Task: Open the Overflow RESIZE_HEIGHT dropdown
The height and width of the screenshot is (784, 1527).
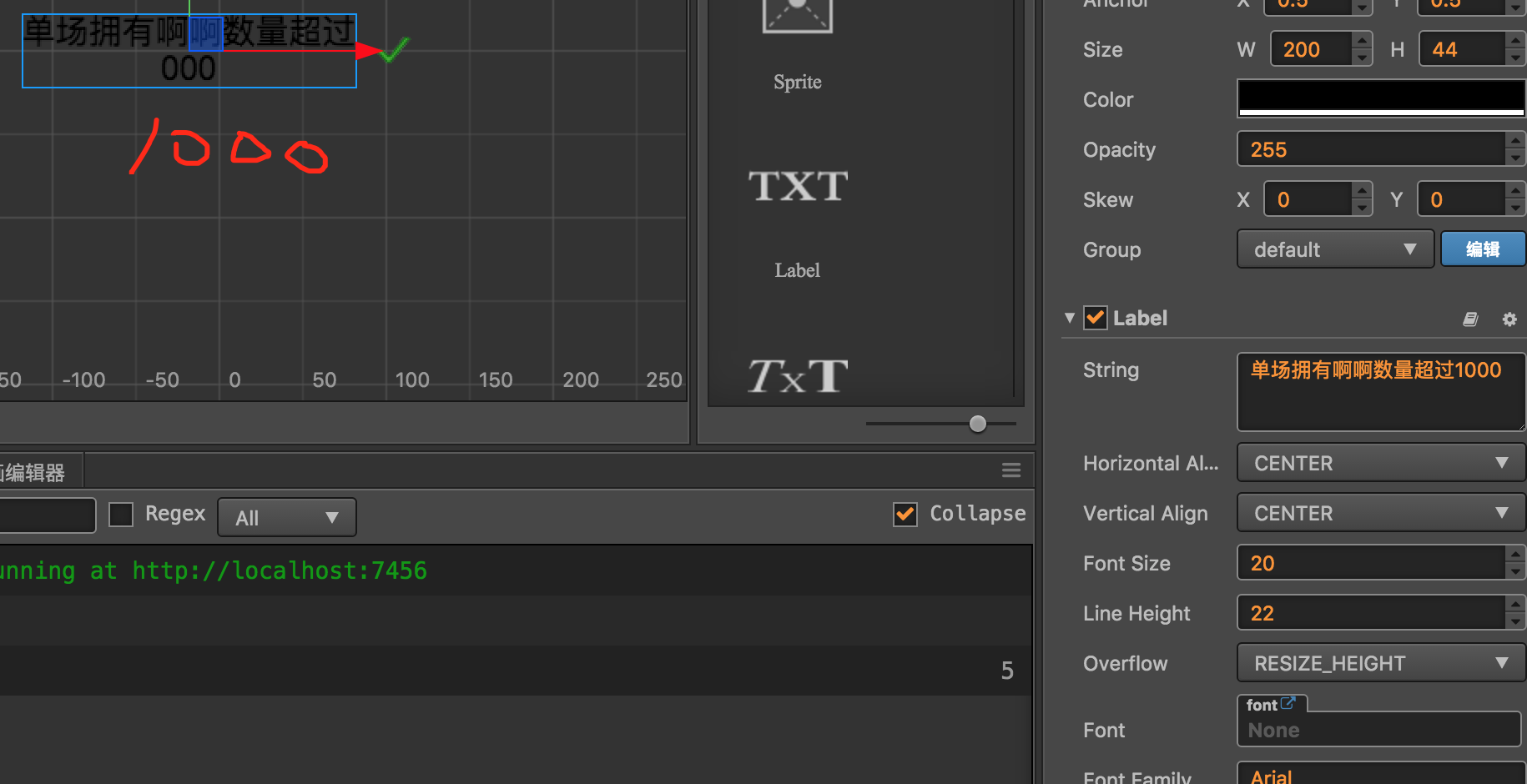Action: 1381,663
